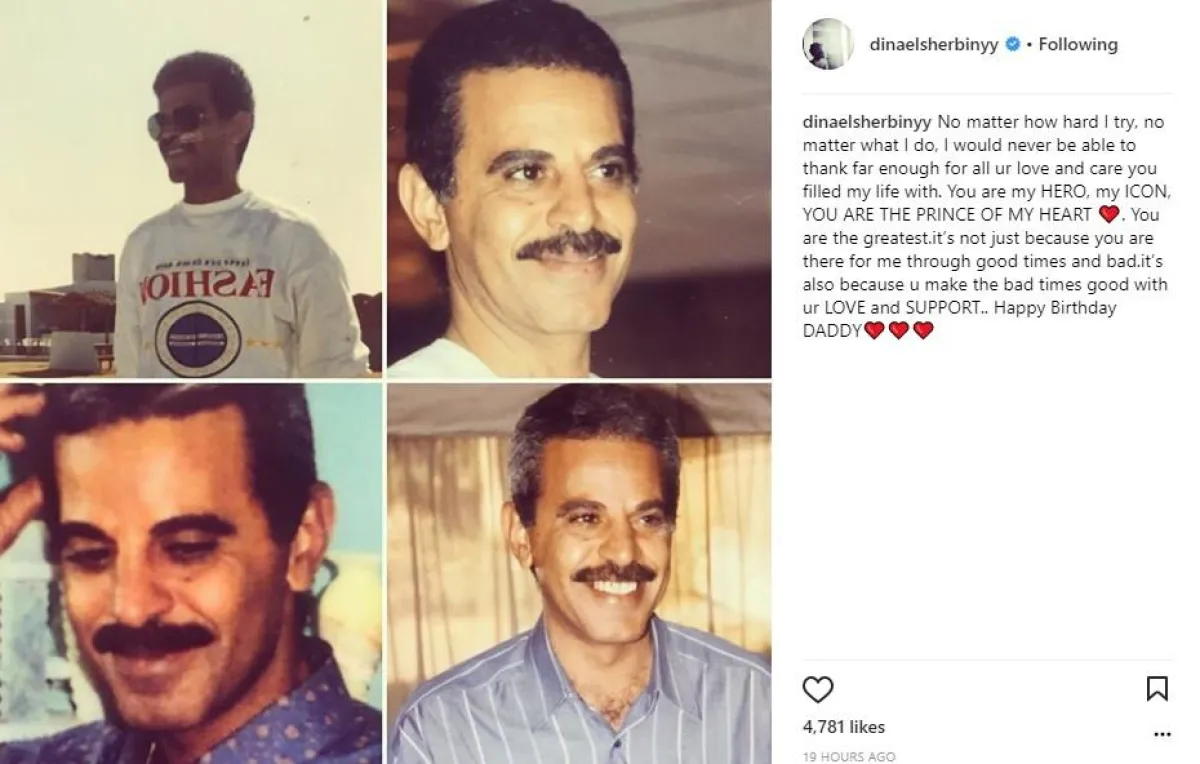Select the top-right photo of man in white shirt
The image size is (1200, 764).
tap(579, 188)
